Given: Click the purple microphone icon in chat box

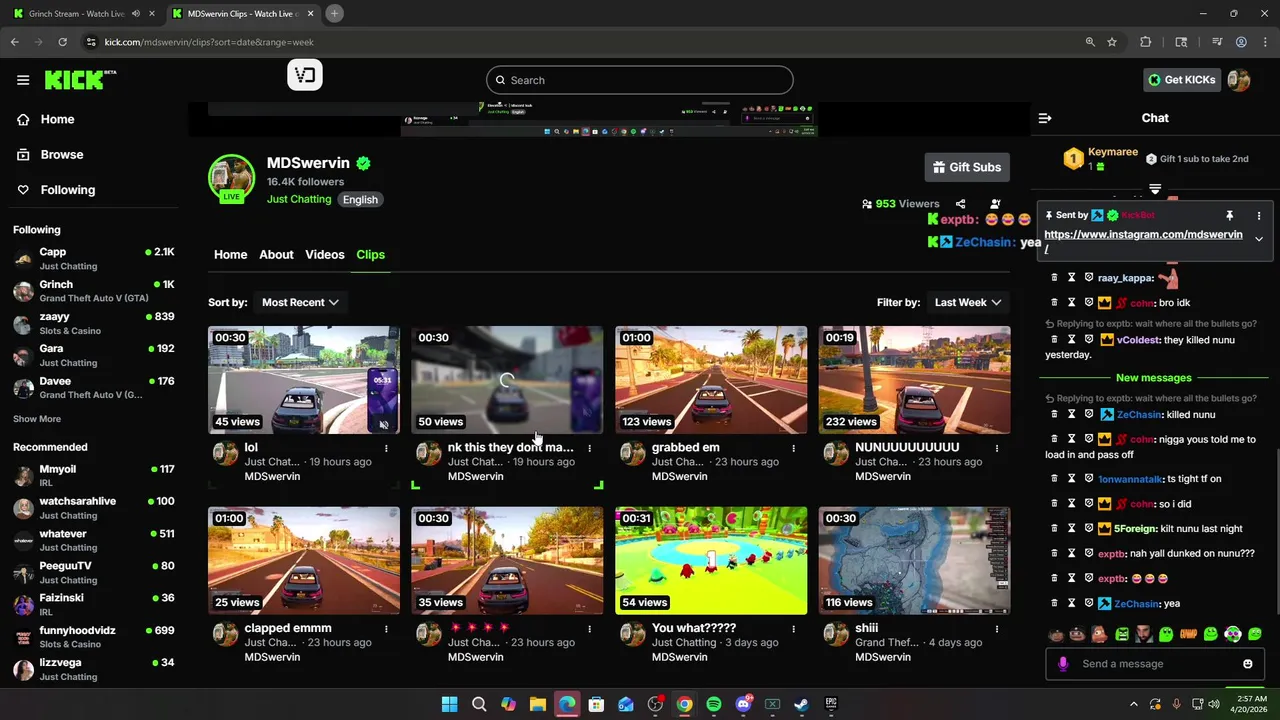Looking at the screenshot, I should coord(1063,664).
